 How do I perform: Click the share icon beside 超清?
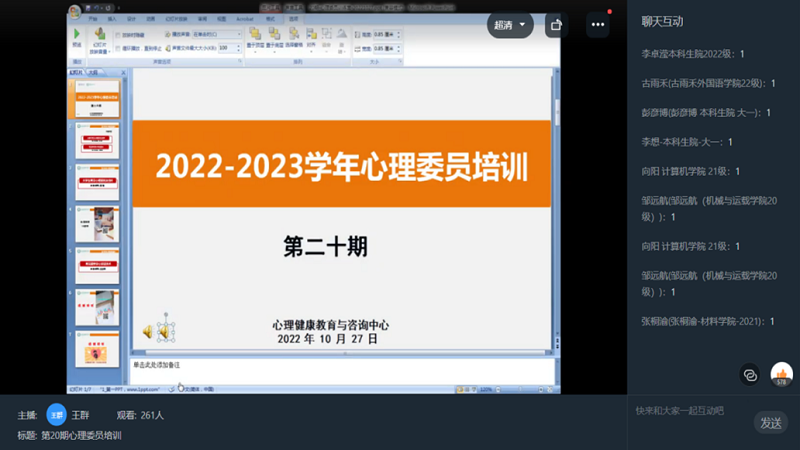click(556, 24)
